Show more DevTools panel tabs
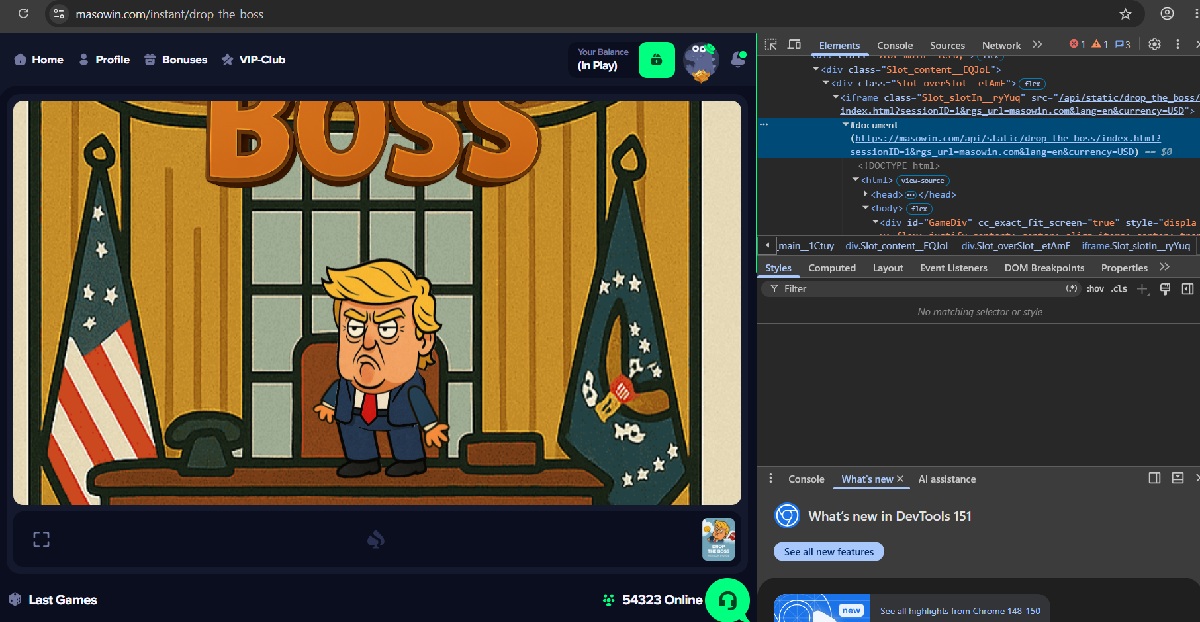Viewport: 1200px width, 622px height. pyautogui.click(x=1037, y=44)
